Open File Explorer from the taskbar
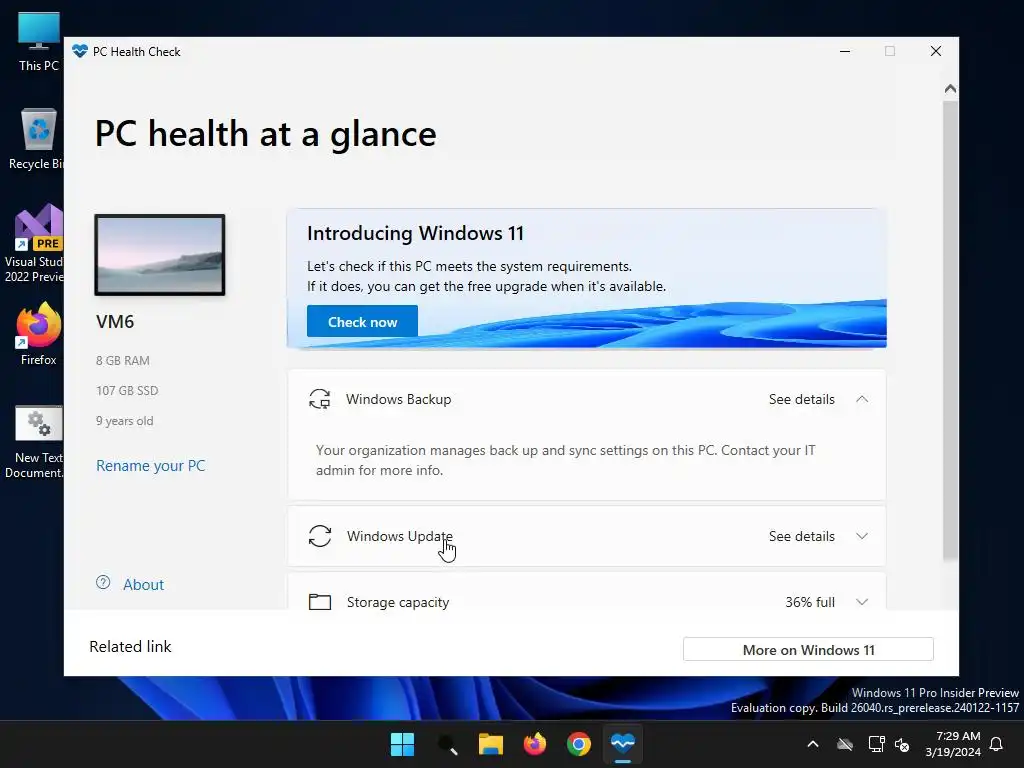Viewport: 1024px width, 768px height. click(x=490, y=744)
